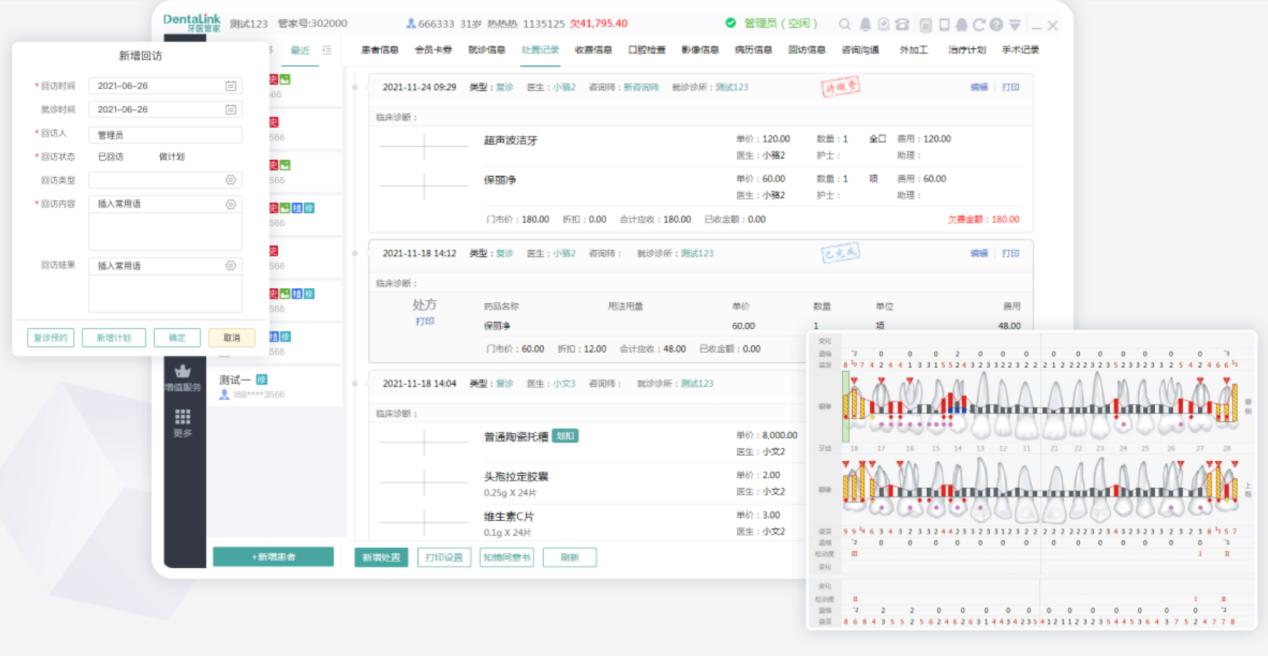Click 刷新 button at bottom
Screen dimensions: 1268x656
570,557
